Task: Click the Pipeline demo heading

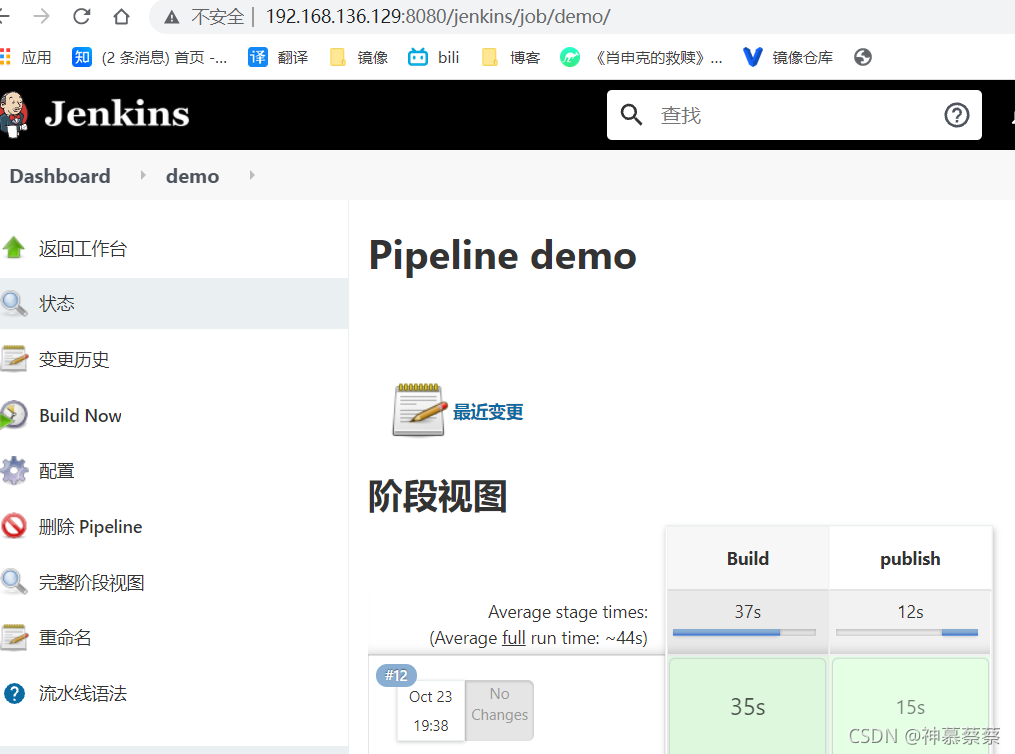Action: click(x=503, y=256)
